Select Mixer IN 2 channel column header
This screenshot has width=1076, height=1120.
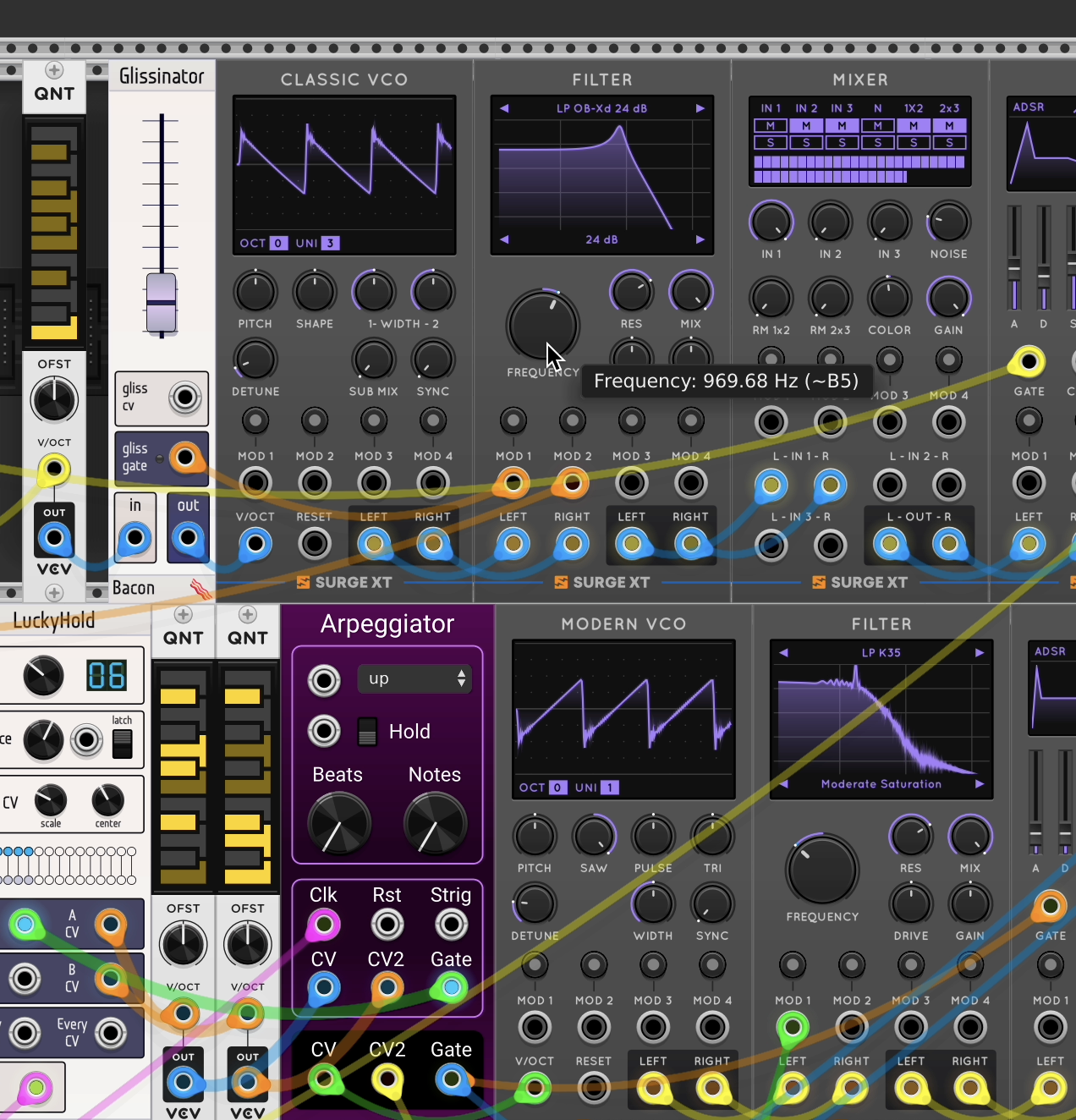806,108
